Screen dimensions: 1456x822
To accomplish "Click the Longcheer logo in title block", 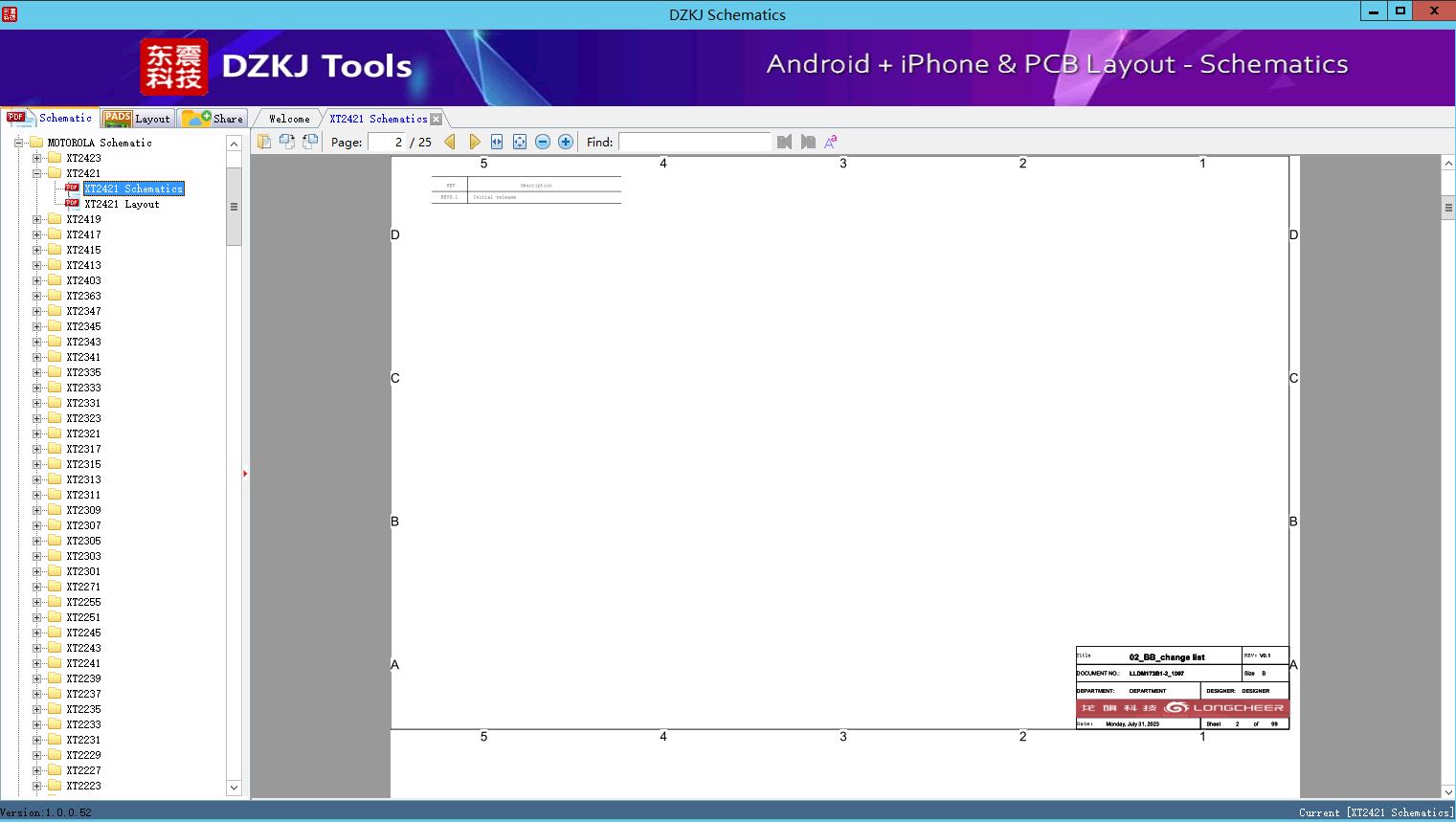I will click(1182, 708).
